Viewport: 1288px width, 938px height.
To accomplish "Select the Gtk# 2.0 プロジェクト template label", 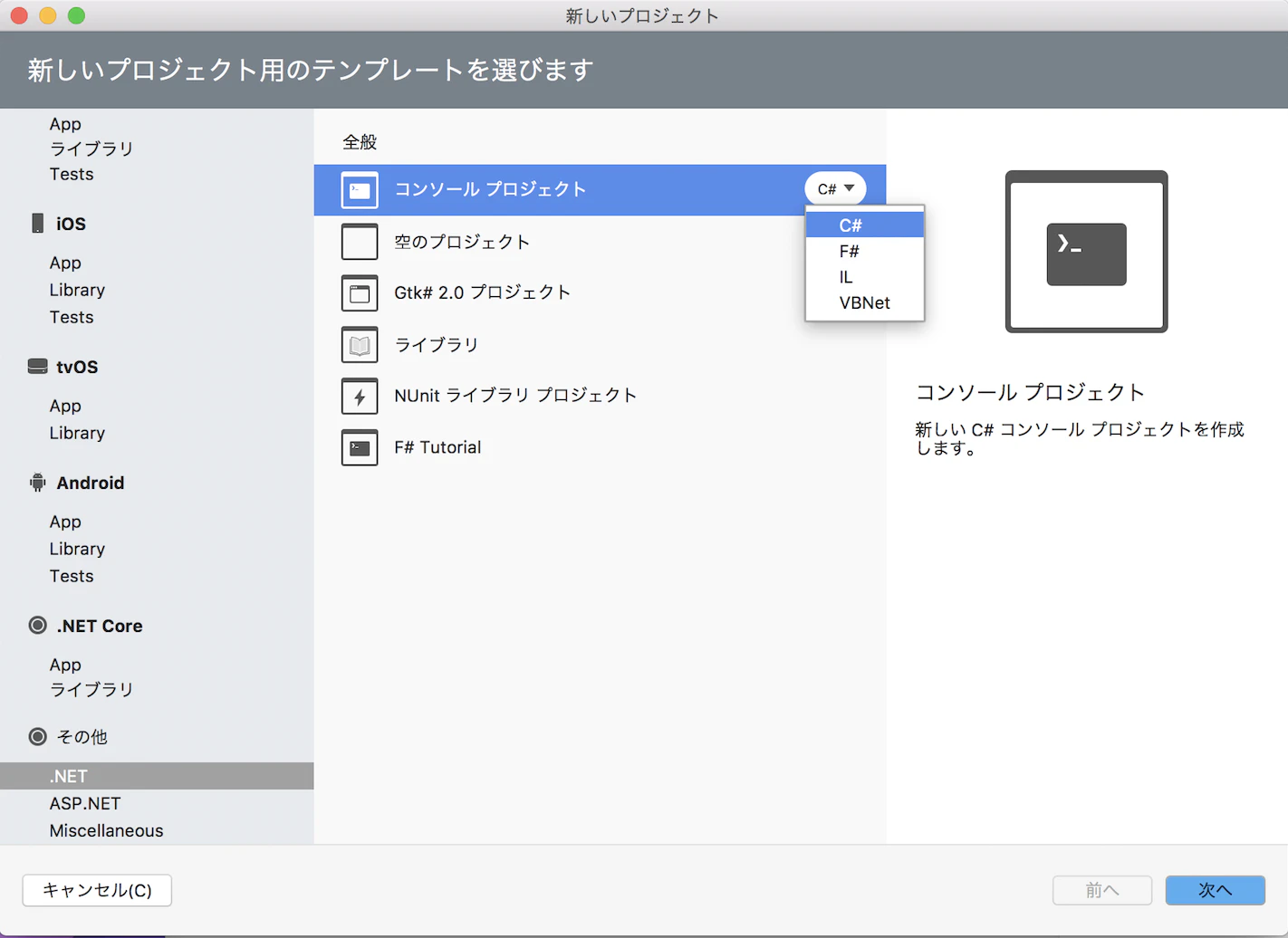I will (483, 292).
